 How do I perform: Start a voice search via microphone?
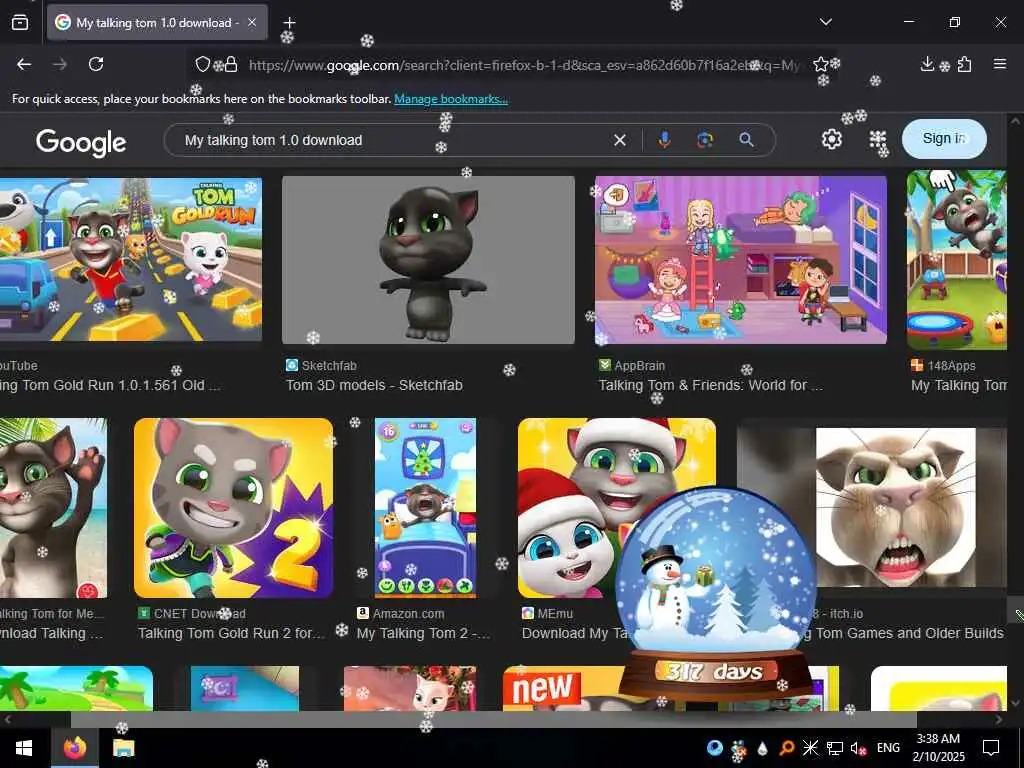(x=664, y=140)
